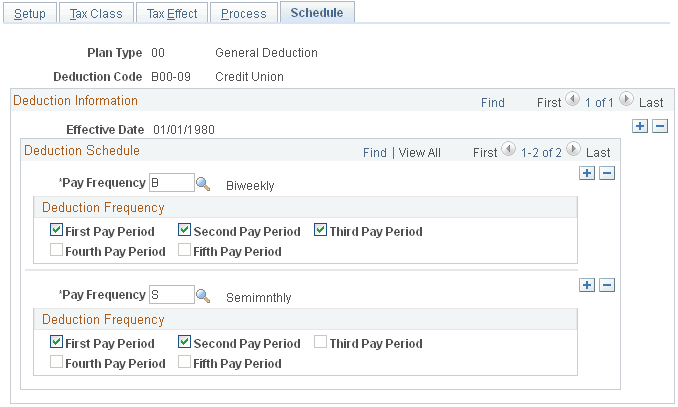The width and height of the screenshot is (678, 407).
Task: Click Last in Deduction Schedule header
Action: tap(598, 153)
